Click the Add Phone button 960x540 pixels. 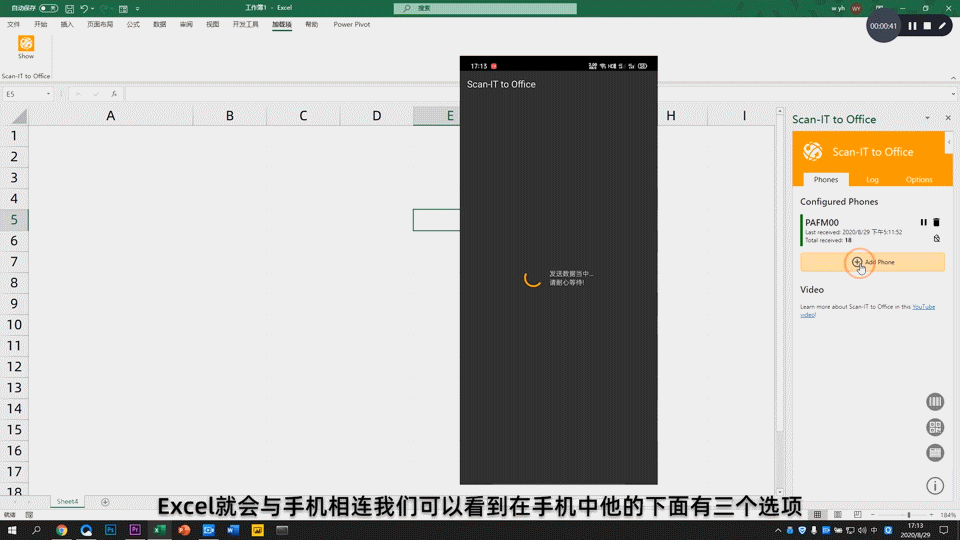click(x=872, y=262)
